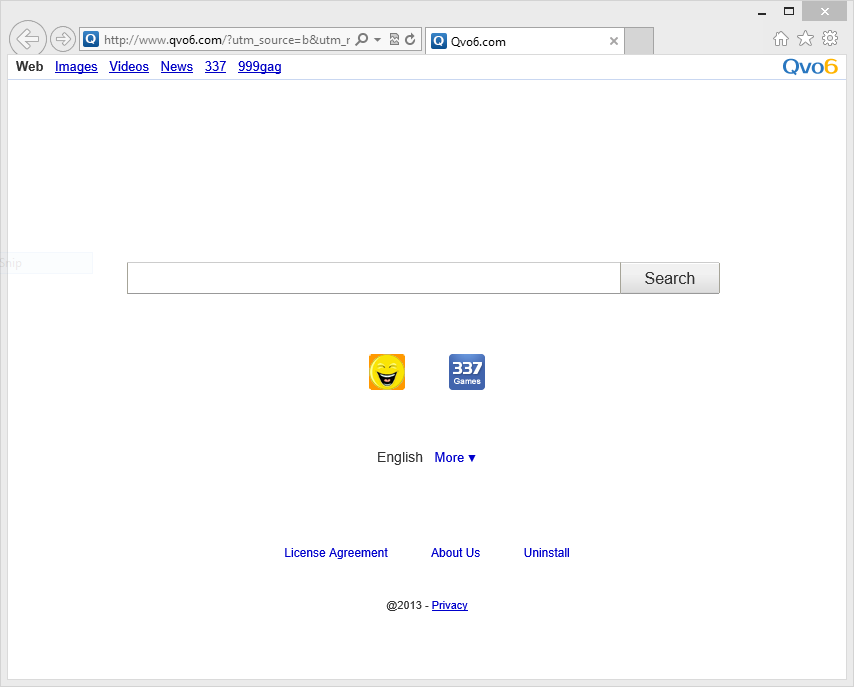Open the Privacy link
Image resolution: width=854 pixels, height=687 pixels.
pyautogui.click(x=449, y=605)
